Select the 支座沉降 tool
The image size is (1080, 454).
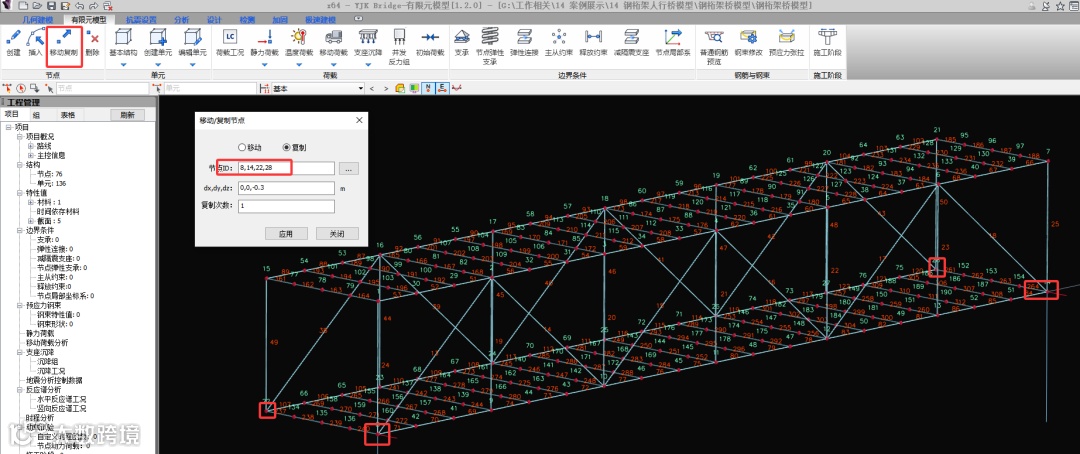point(368,41)
